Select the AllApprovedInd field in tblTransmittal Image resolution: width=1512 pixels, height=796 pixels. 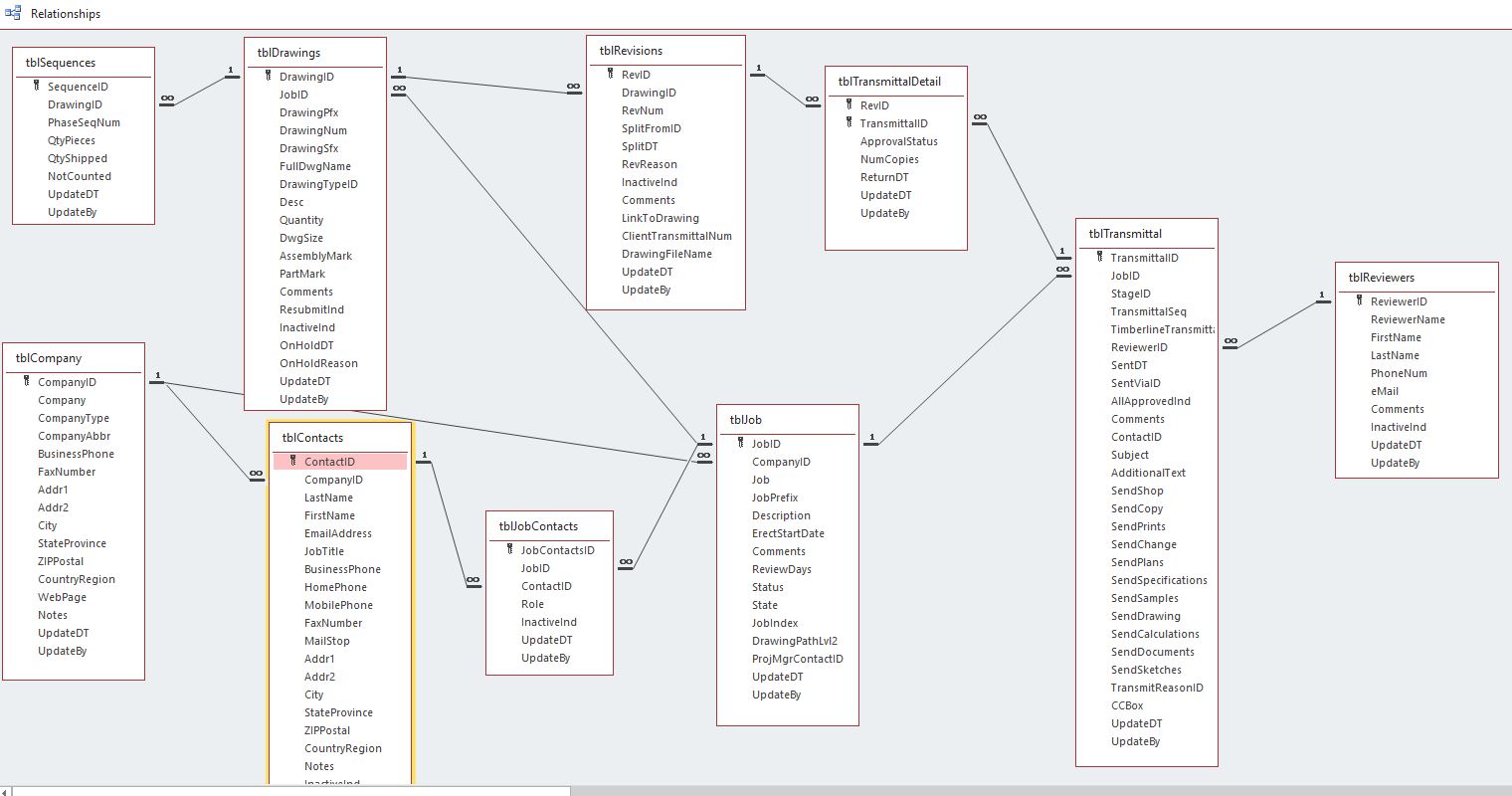1151,401
